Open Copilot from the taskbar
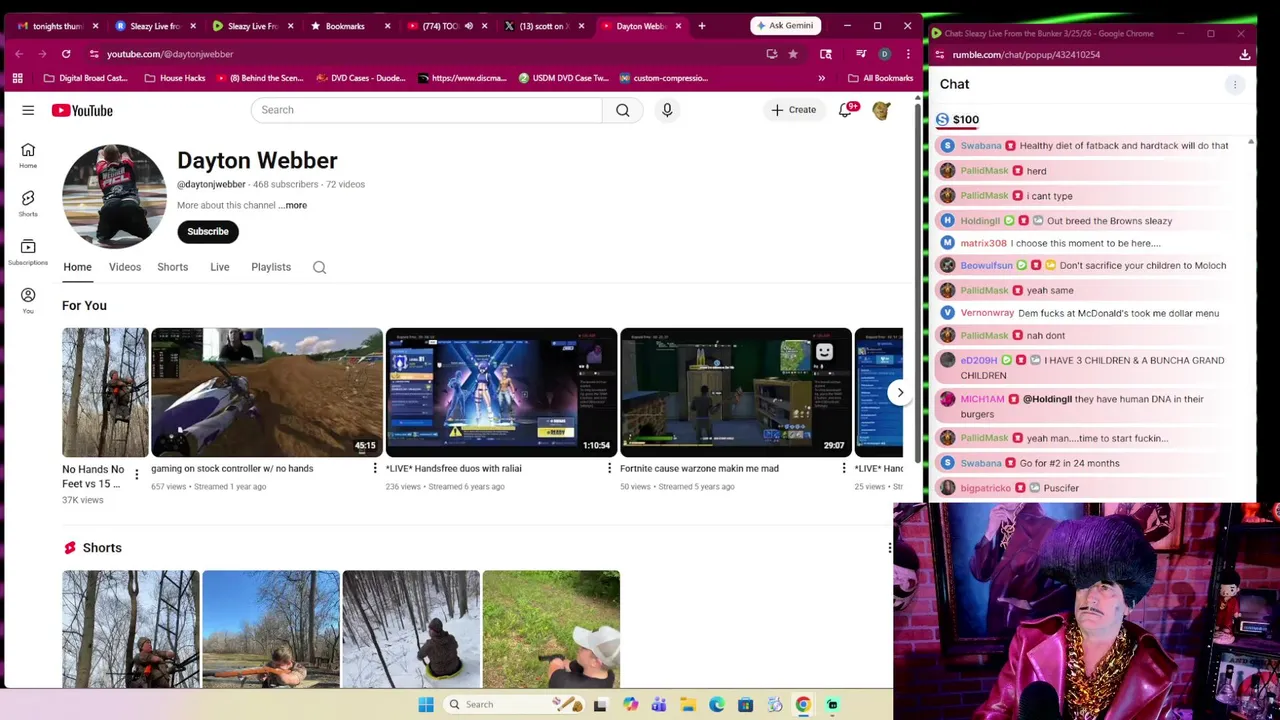The width and height of the screenshot is (1280, 720). (x=630, y=705)
